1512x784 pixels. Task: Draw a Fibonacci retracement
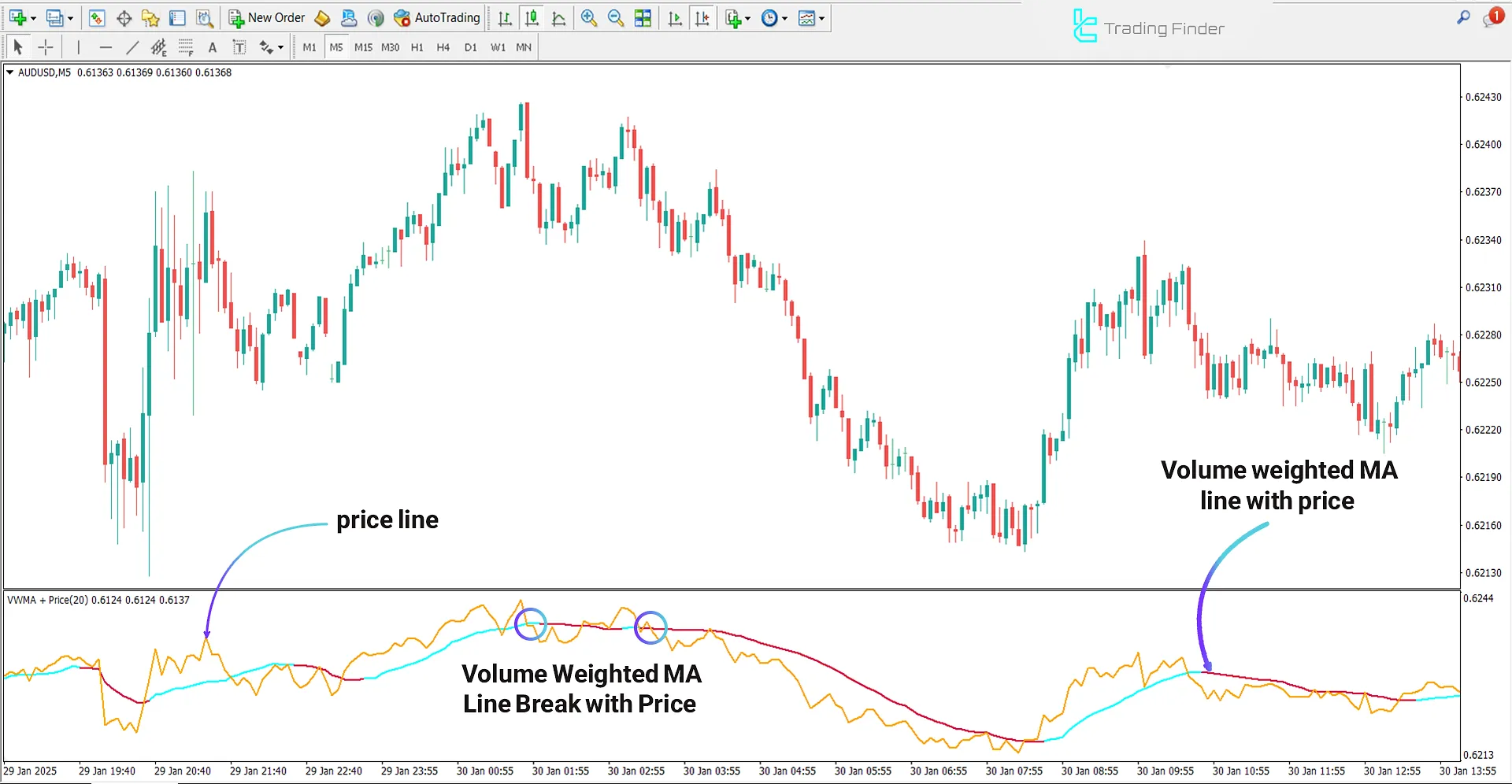click(186, 46)
